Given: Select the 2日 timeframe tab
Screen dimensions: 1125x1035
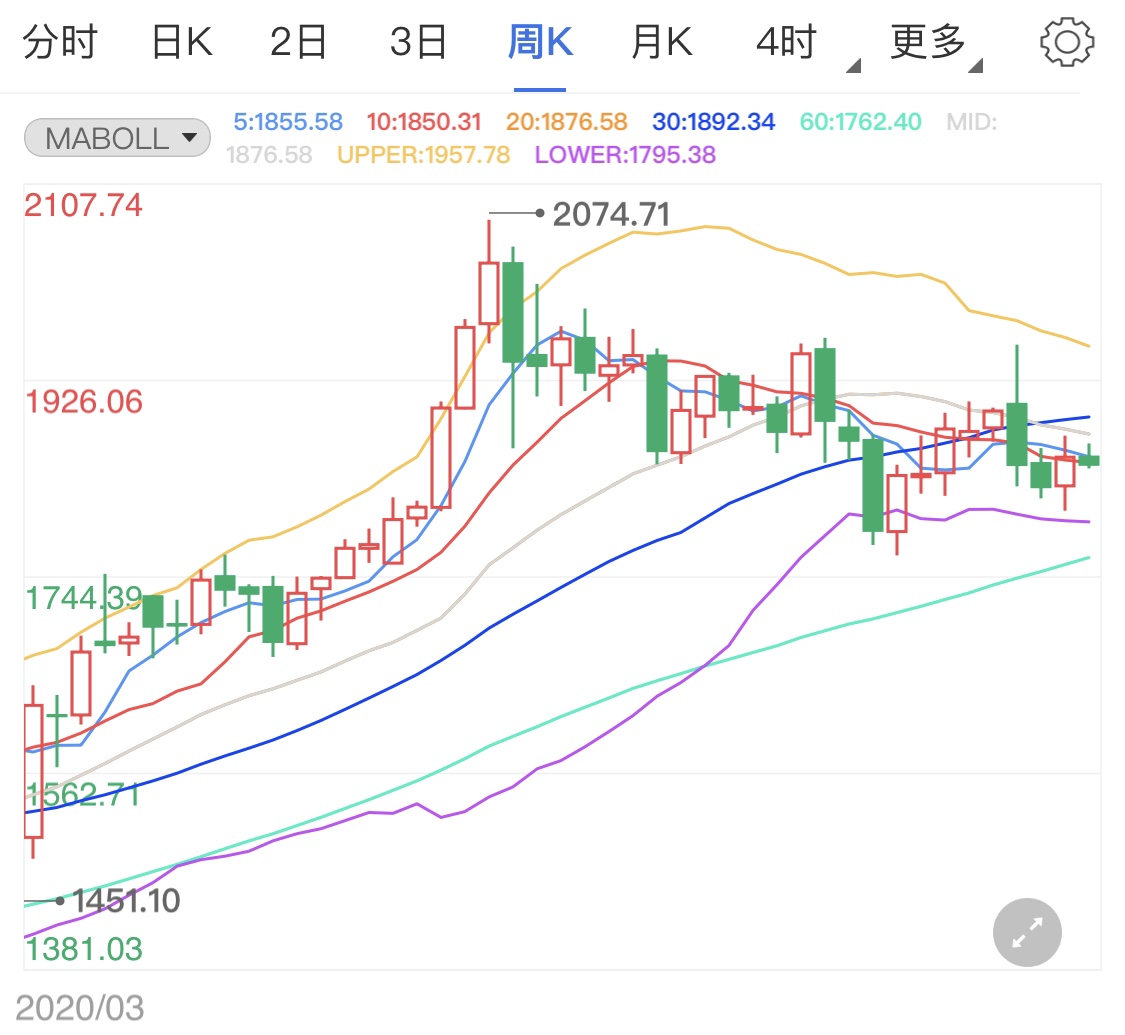Looking at the screenshot, I should tap(298, 42).
